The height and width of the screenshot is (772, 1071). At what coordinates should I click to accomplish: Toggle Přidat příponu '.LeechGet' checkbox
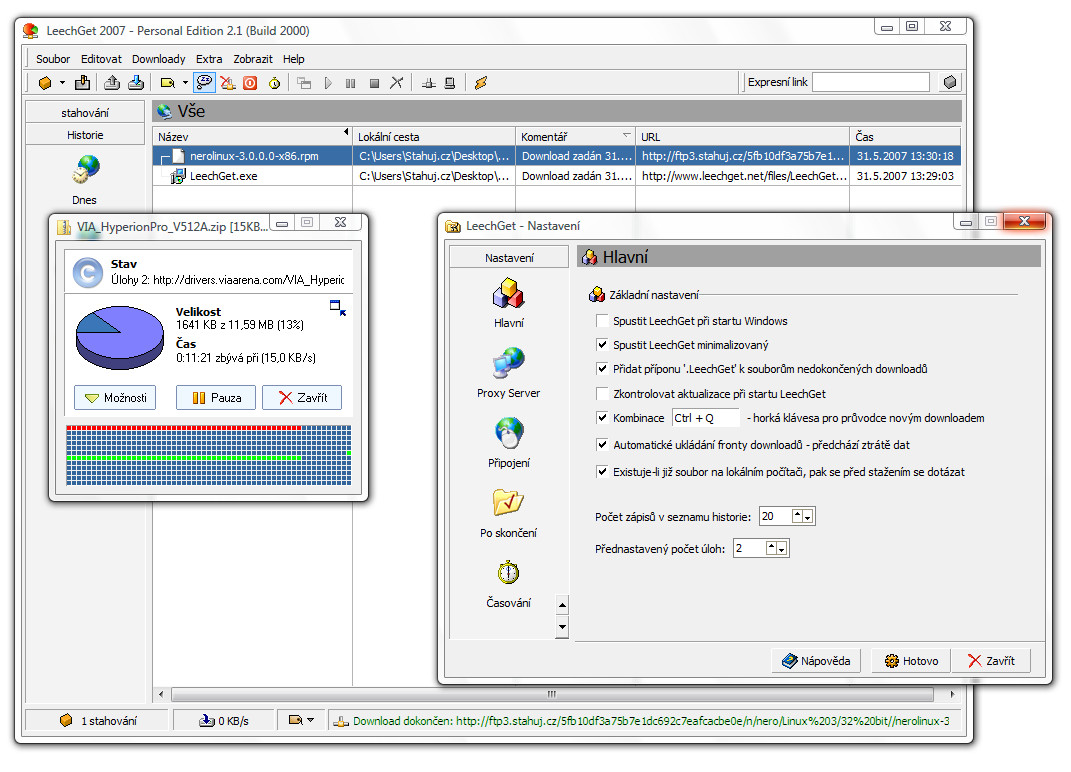[602, 369]
